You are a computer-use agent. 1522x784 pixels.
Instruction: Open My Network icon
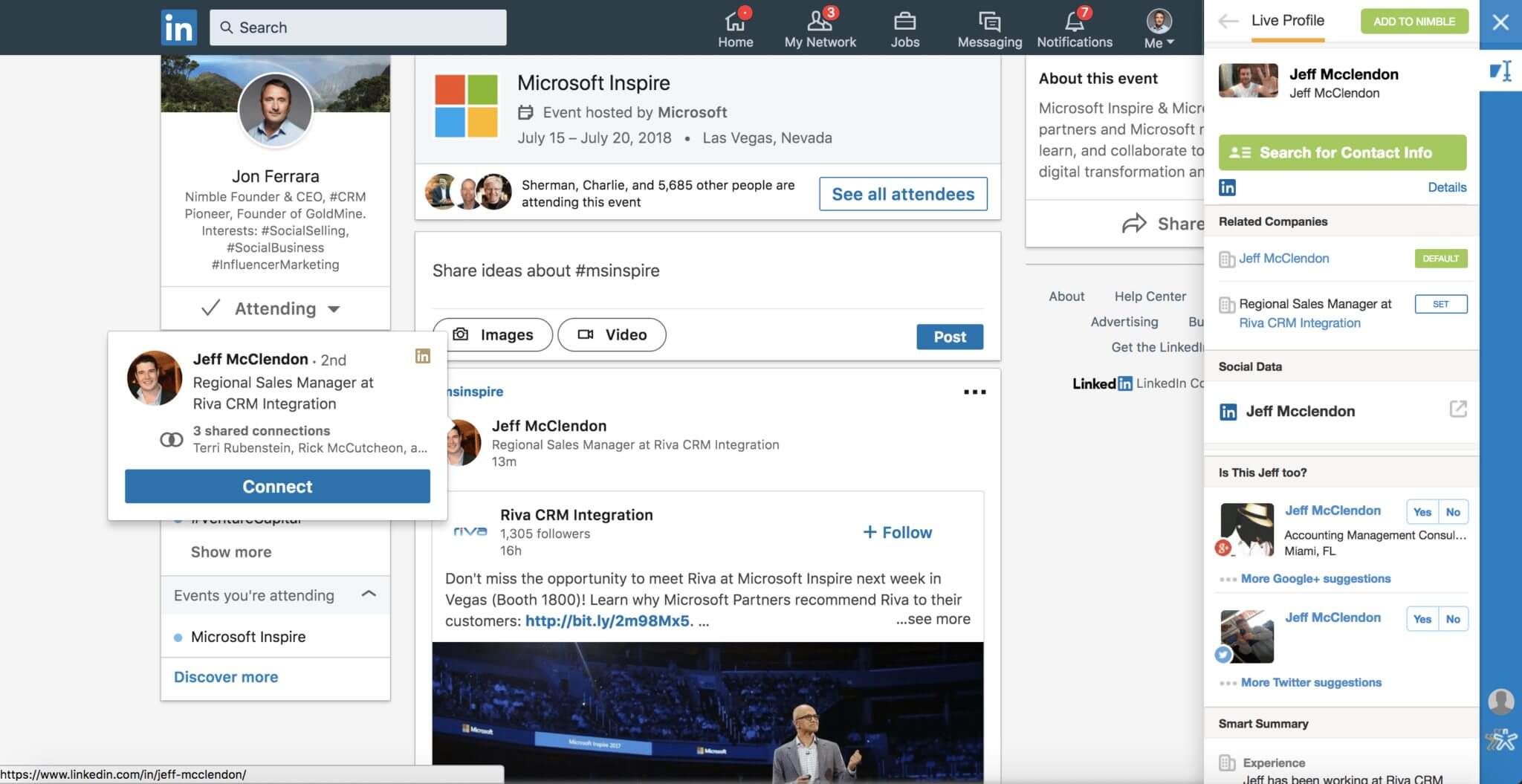point(820,22)
